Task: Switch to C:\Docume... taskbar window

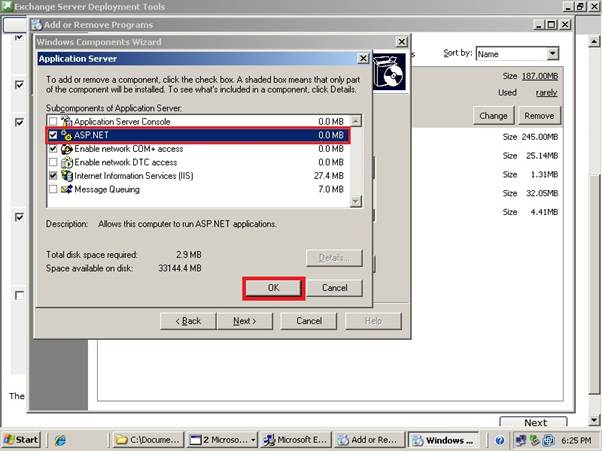Action: [x=148, y=440]
